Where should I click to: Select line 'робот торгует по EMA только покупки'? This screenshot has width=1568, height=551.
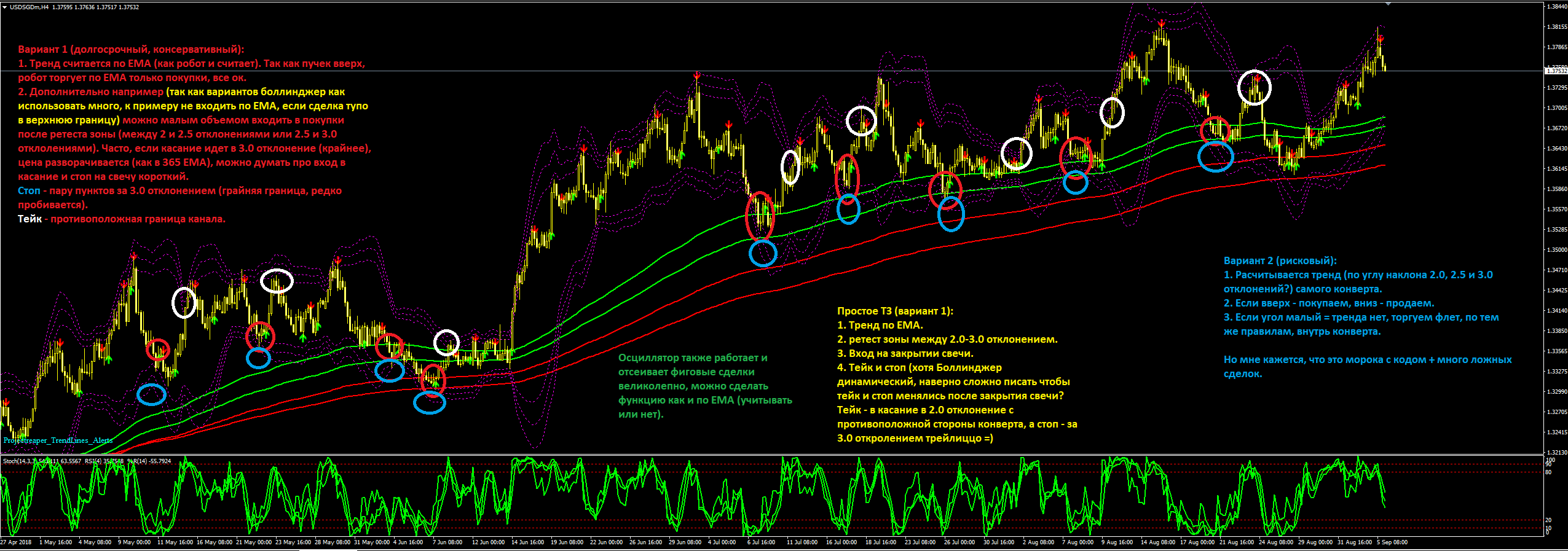(132, 78)
